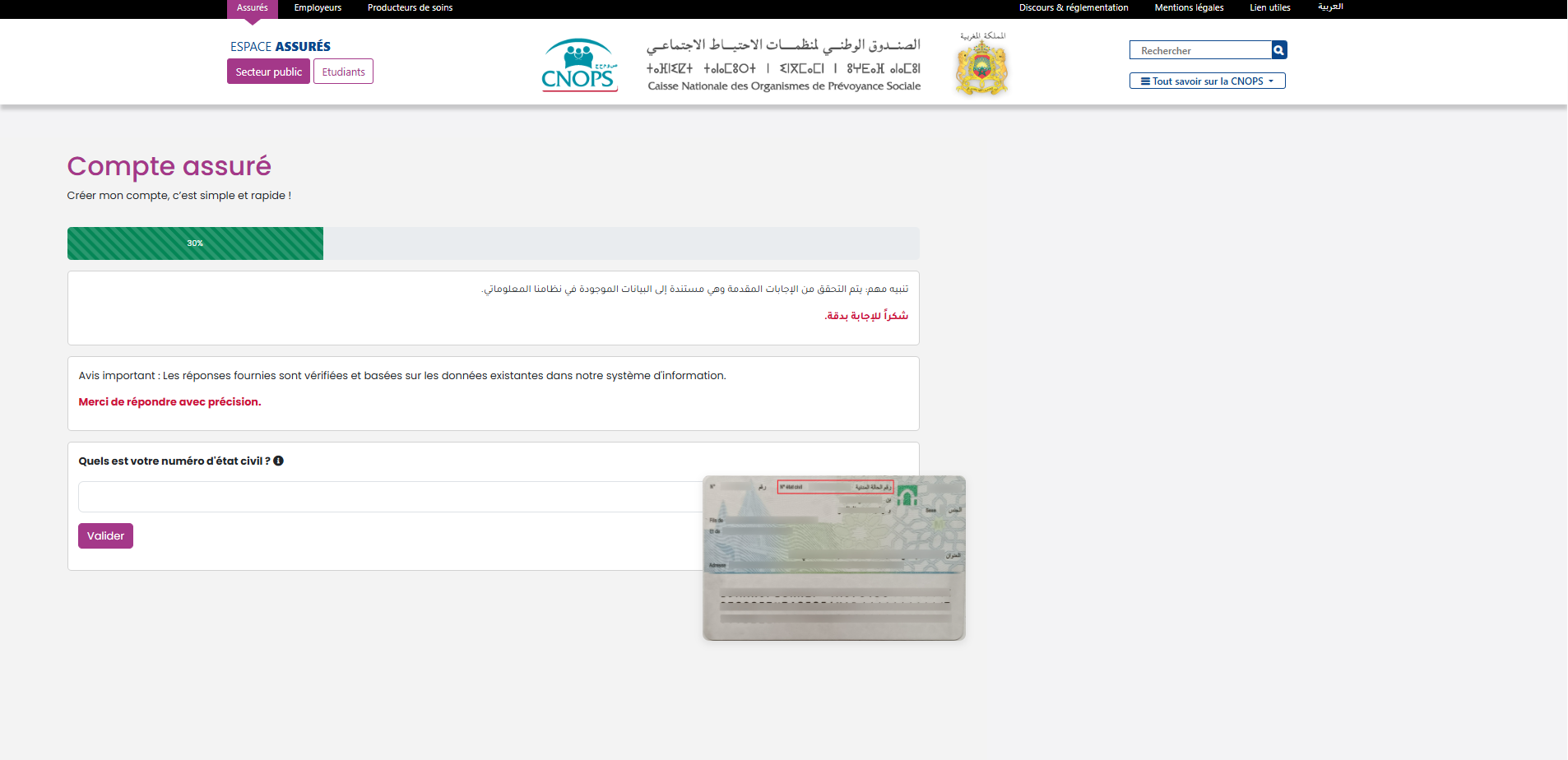
Task: Select the Secteur public button
Action: tap(268, 72)
